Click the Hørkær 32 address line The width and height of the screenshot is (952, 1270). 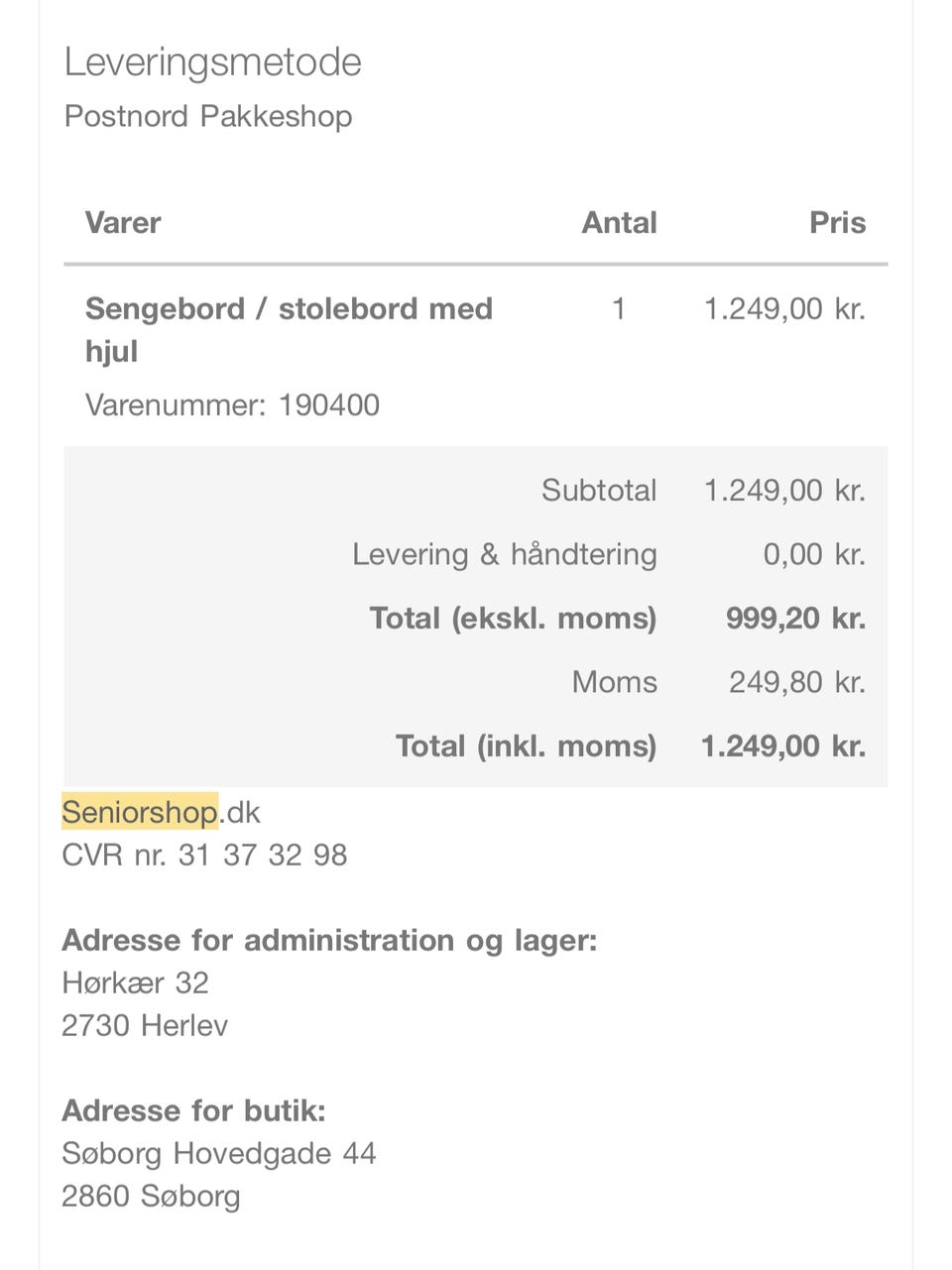point(135,982)
